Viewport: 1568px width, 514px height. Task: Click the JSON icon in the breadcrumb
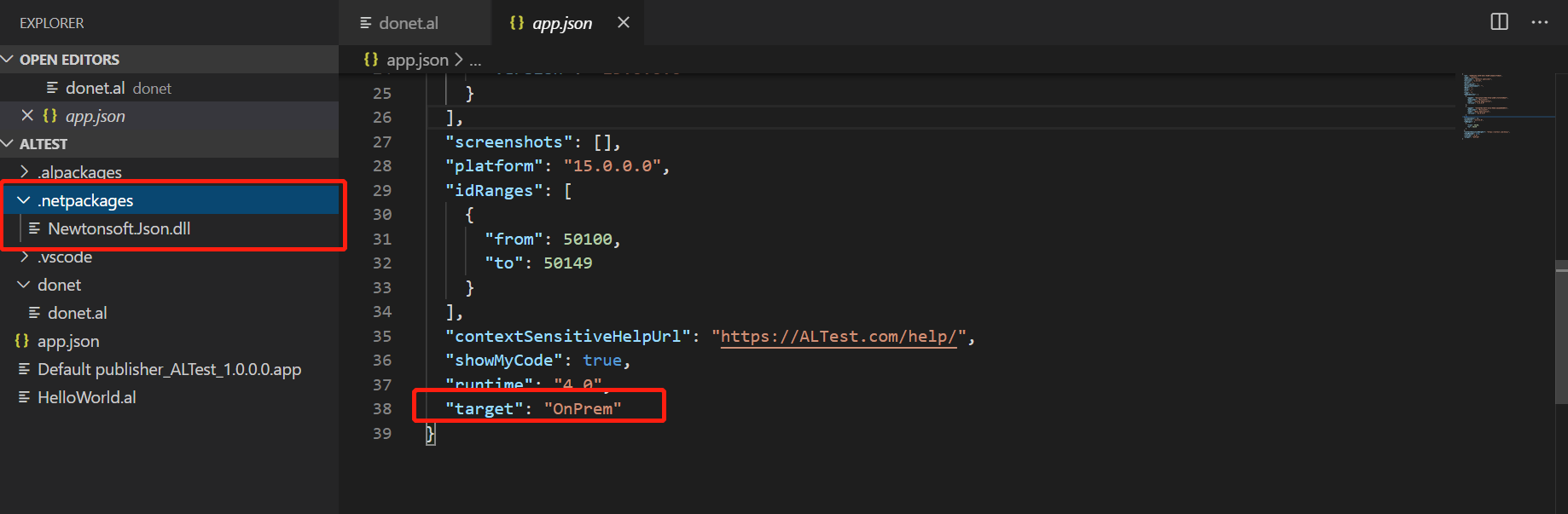pyautogui.click(x=371, y=60)
